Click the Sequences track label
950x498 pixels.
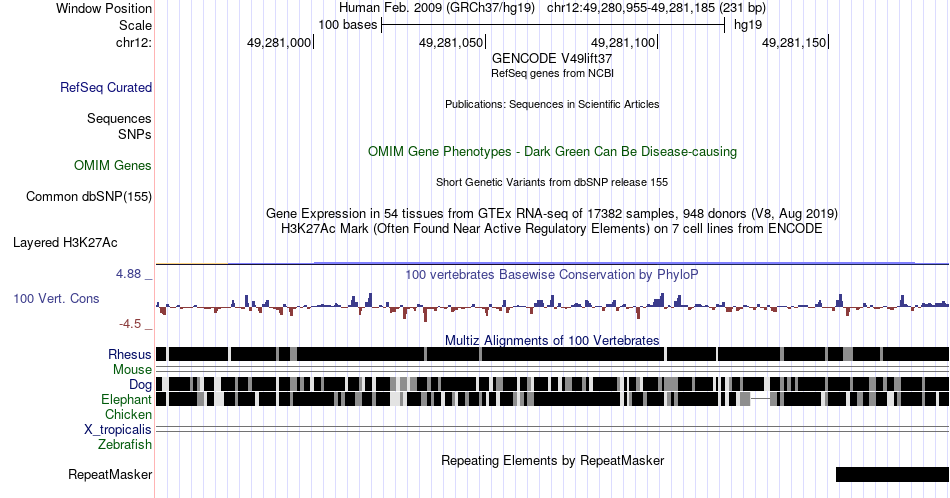pos(119,119)
